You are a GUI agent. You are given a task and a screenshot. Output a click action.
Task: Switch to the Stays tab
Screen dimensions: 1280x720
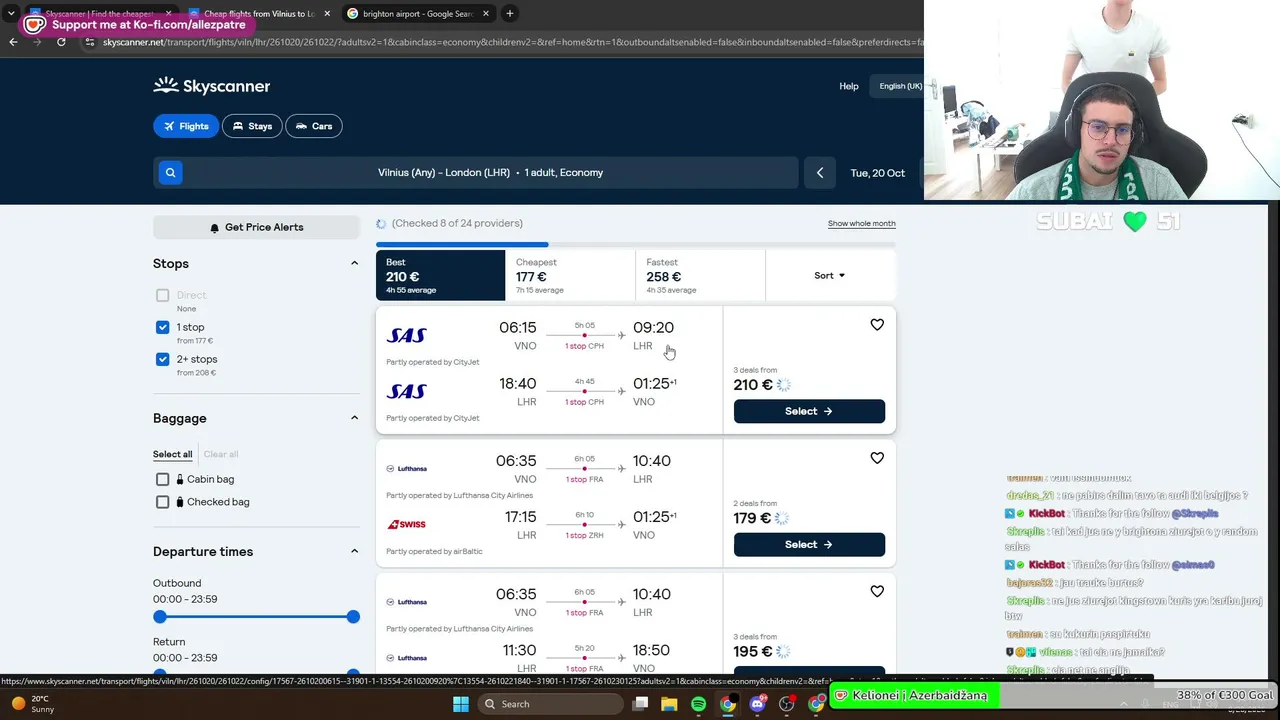click(x=252, y=126)
